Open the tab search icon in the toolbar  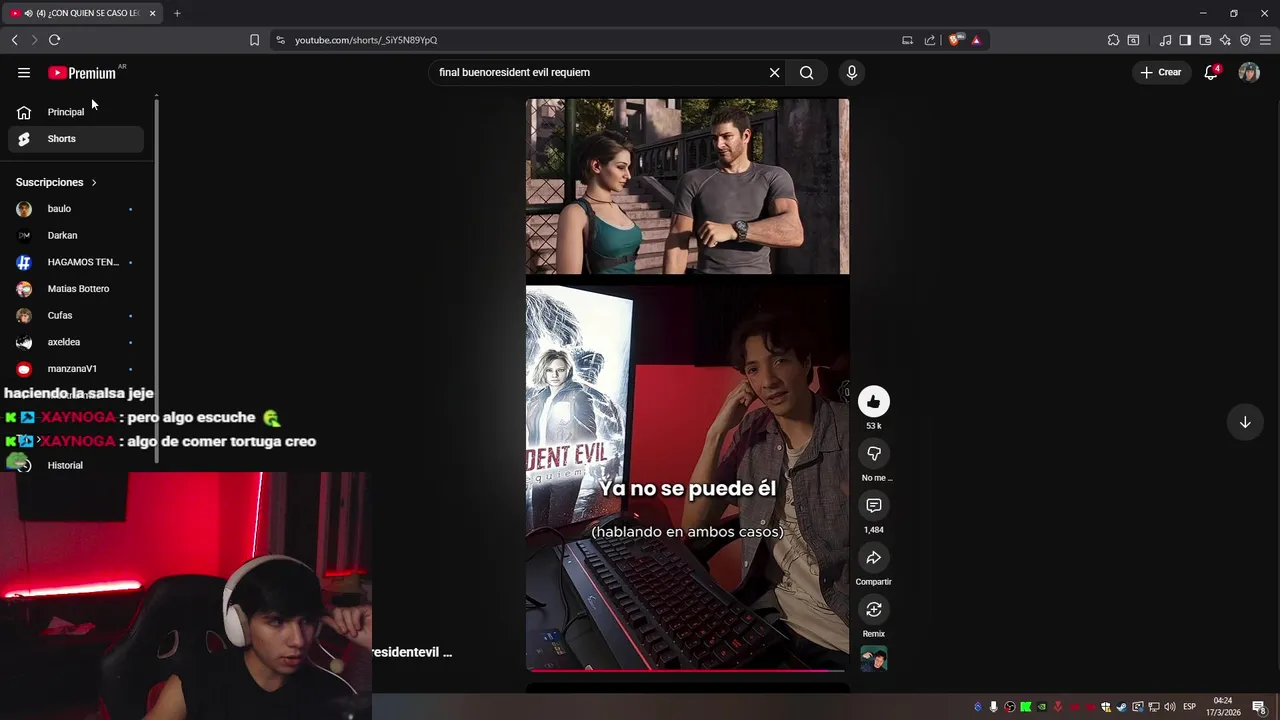coord(1133,40)
